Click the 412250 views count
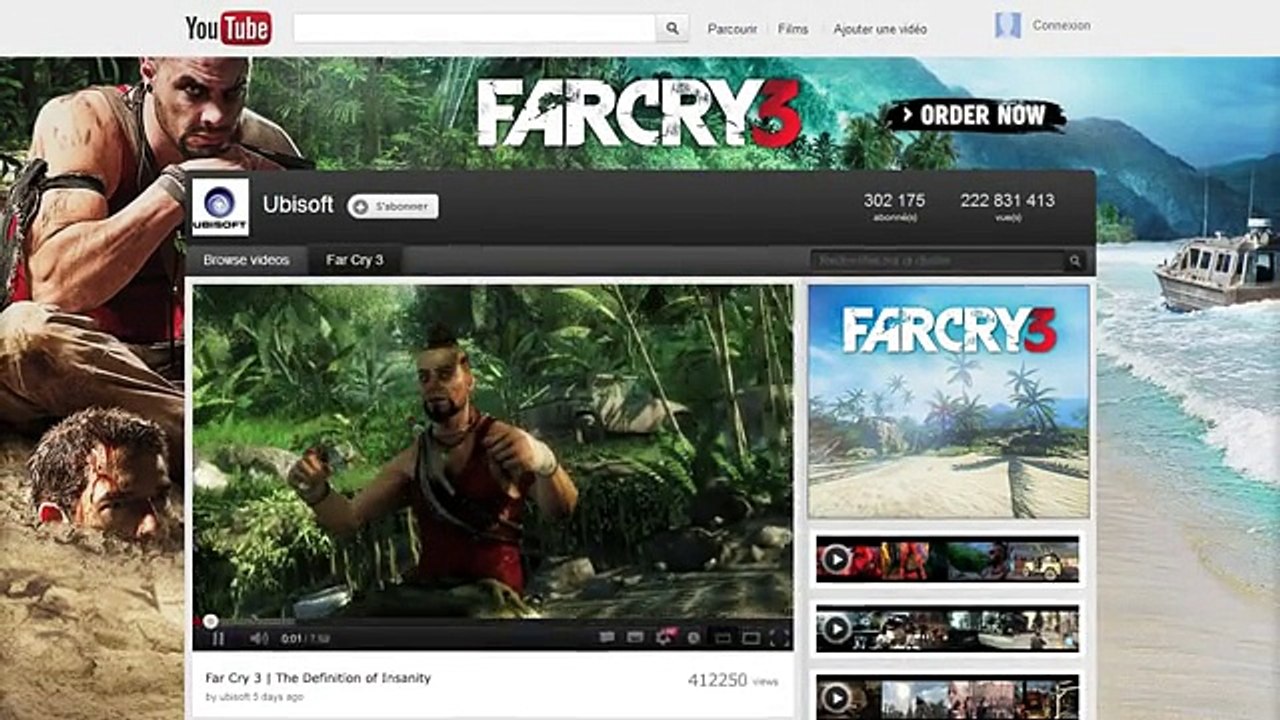The height and width of the screenshot is (720, 1280). pos(732,680)
